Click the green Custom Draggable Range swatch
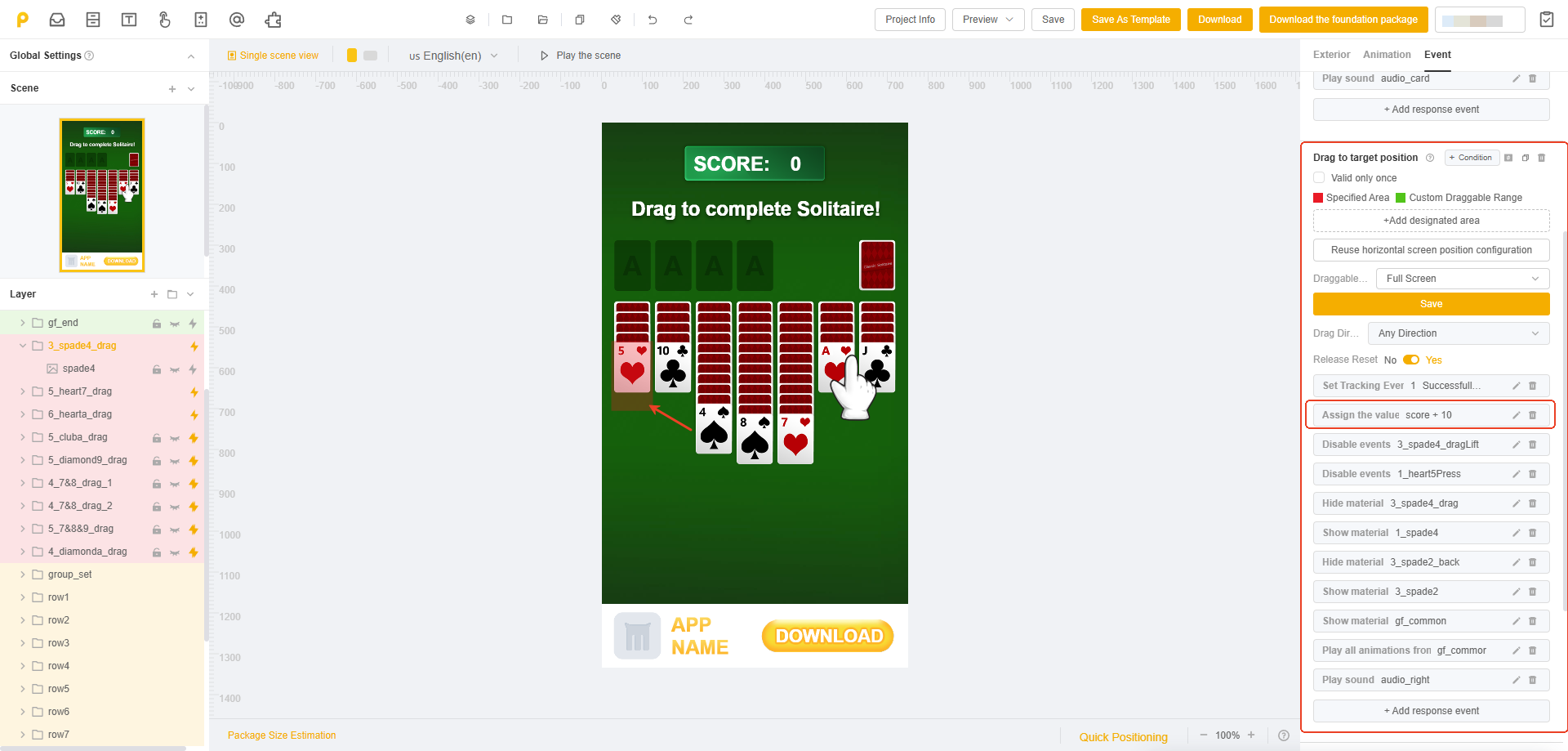Viewport: 1568px width, 751px height. [1401, 198]
